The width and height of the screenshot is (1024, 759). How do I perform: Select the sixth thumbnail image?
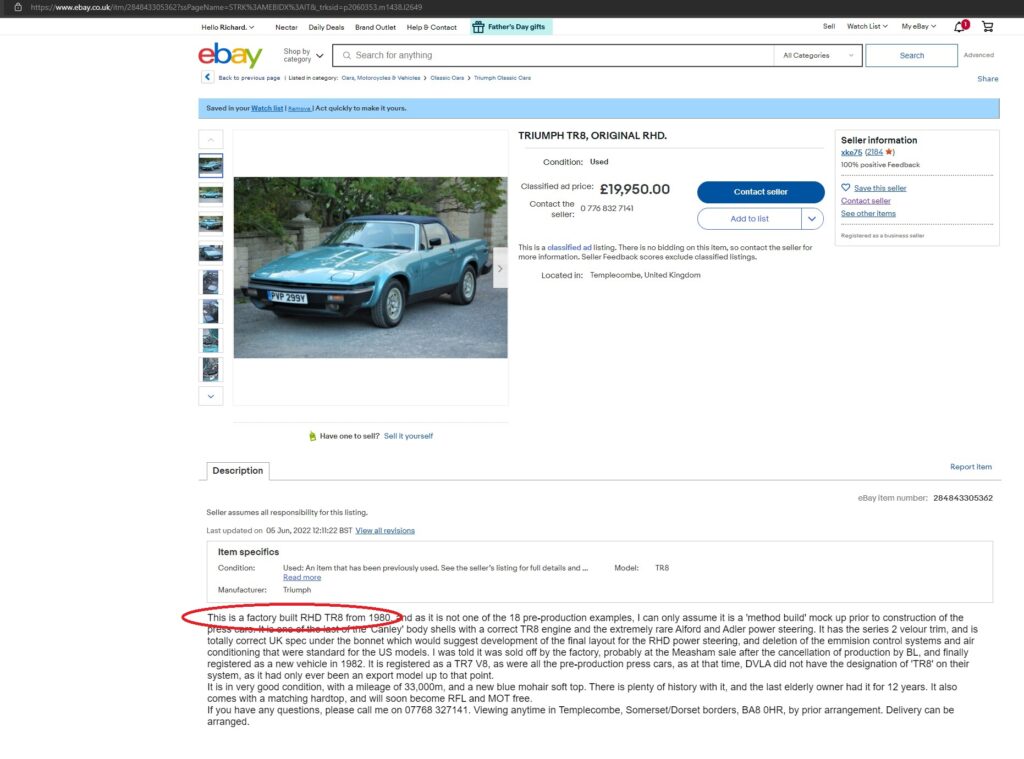210,311
